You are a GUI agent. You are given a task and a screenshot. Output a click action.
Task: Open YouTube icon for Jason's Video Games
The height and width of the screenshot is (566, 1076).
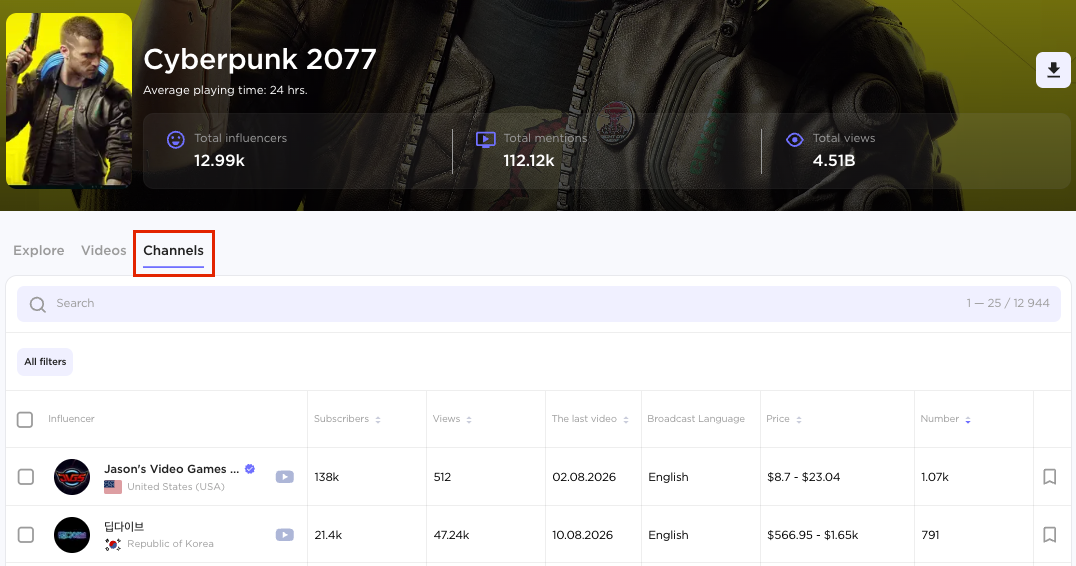[285, 477]
